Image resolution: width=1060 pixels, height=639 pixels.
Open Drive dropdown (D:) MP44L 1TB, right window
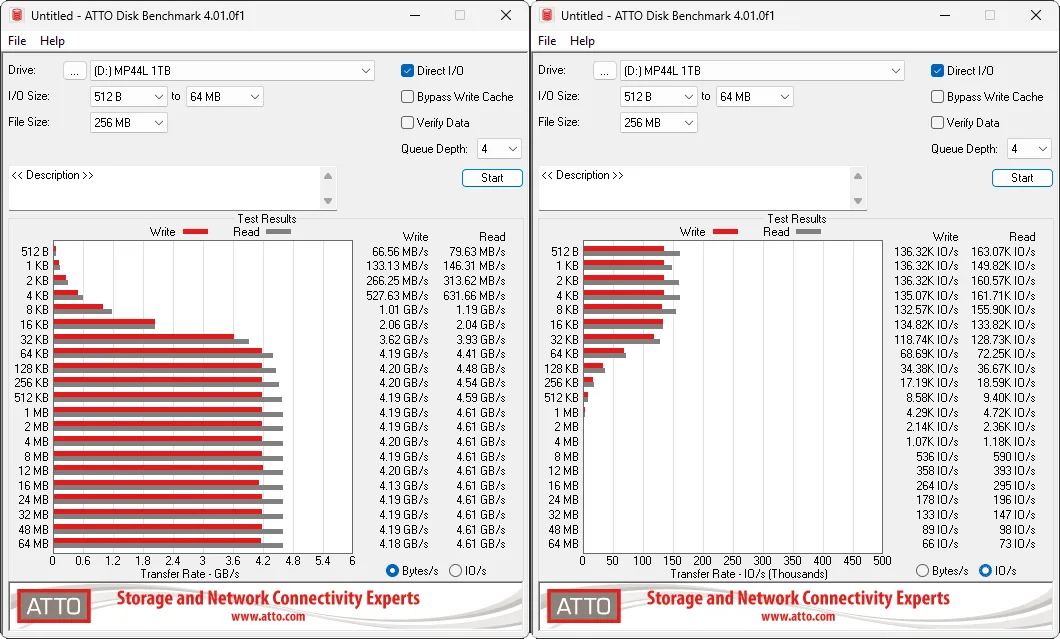[x=763, y=71]
